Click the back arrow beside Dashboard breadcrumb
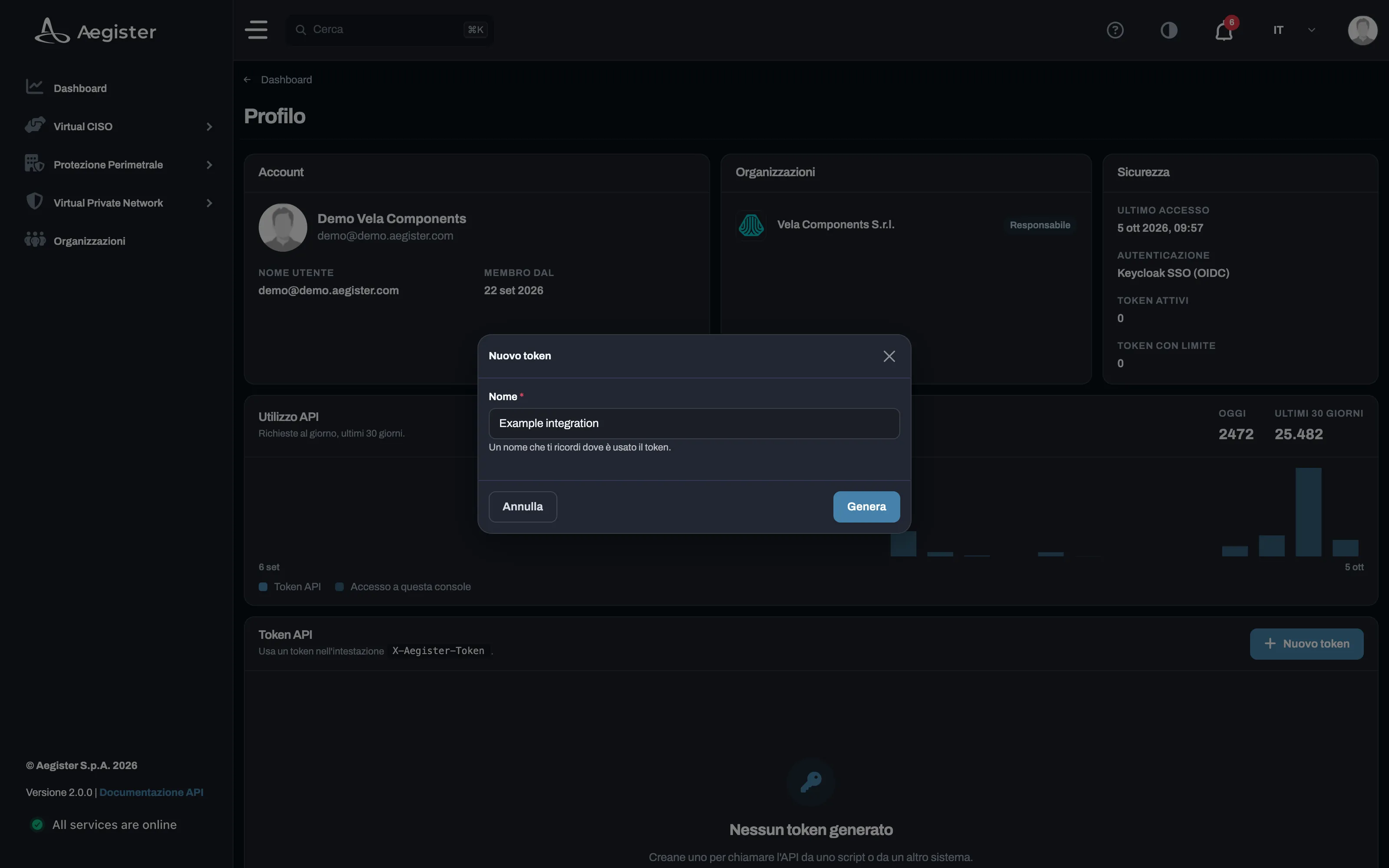 (247, 80)
